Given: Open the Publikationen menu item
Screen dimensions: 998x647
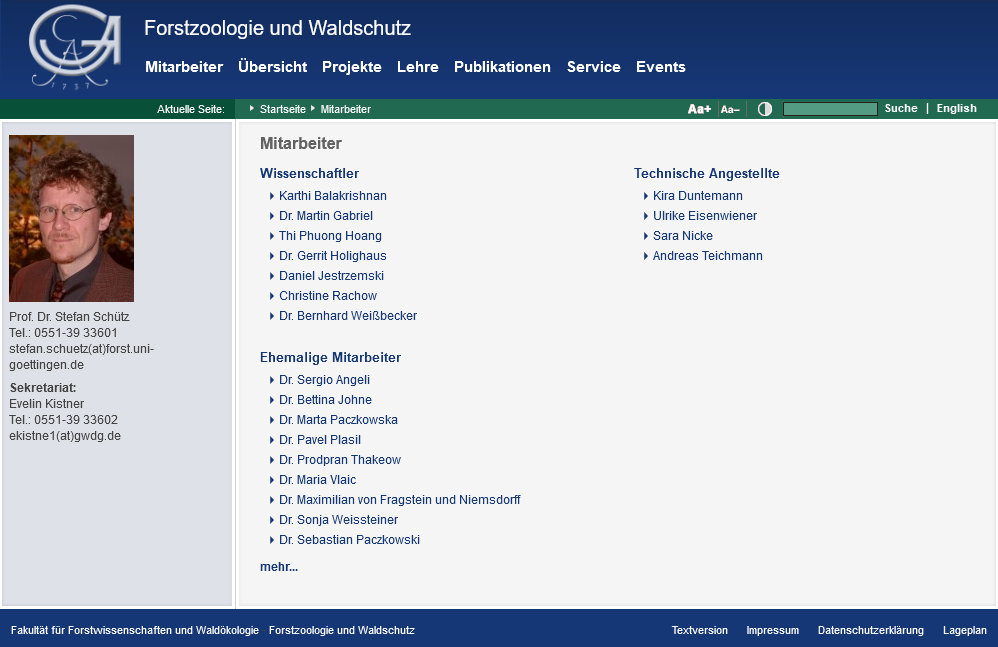Looking at the screenshot, I should coord(502,67).
